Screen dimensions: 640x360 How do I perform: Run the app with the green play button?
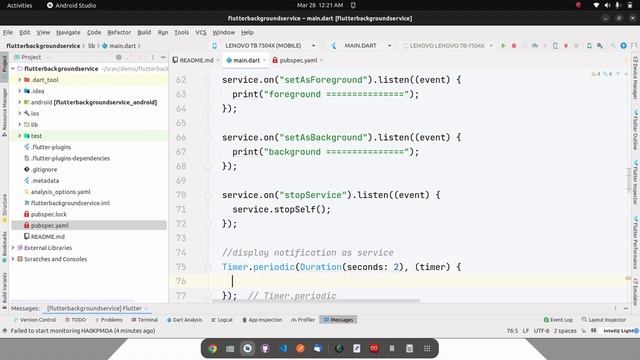[x=503, y=46]
